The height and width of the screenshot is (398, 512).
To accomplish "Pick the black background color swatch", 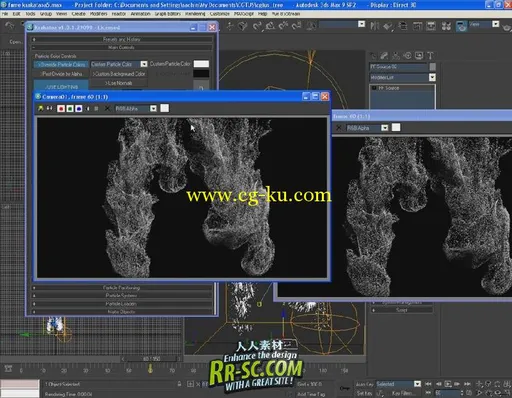I will (201, 73).
